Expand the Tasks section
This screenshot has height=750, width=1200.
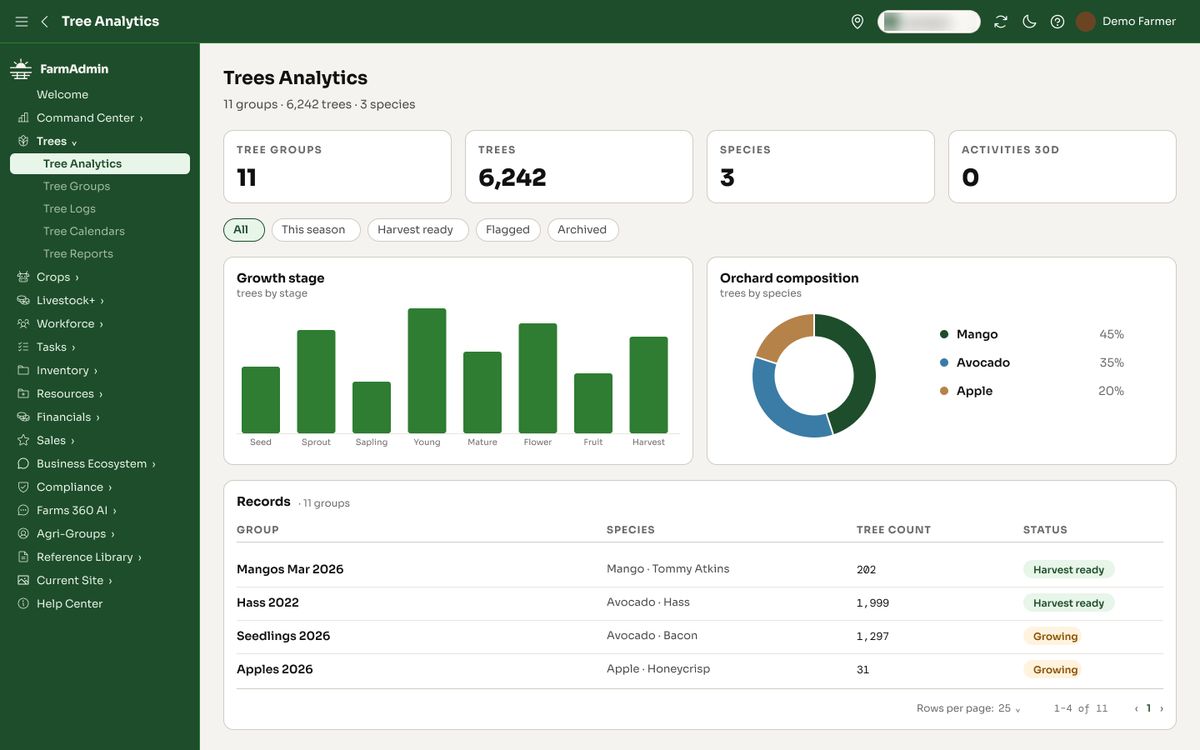pos(74,347)
